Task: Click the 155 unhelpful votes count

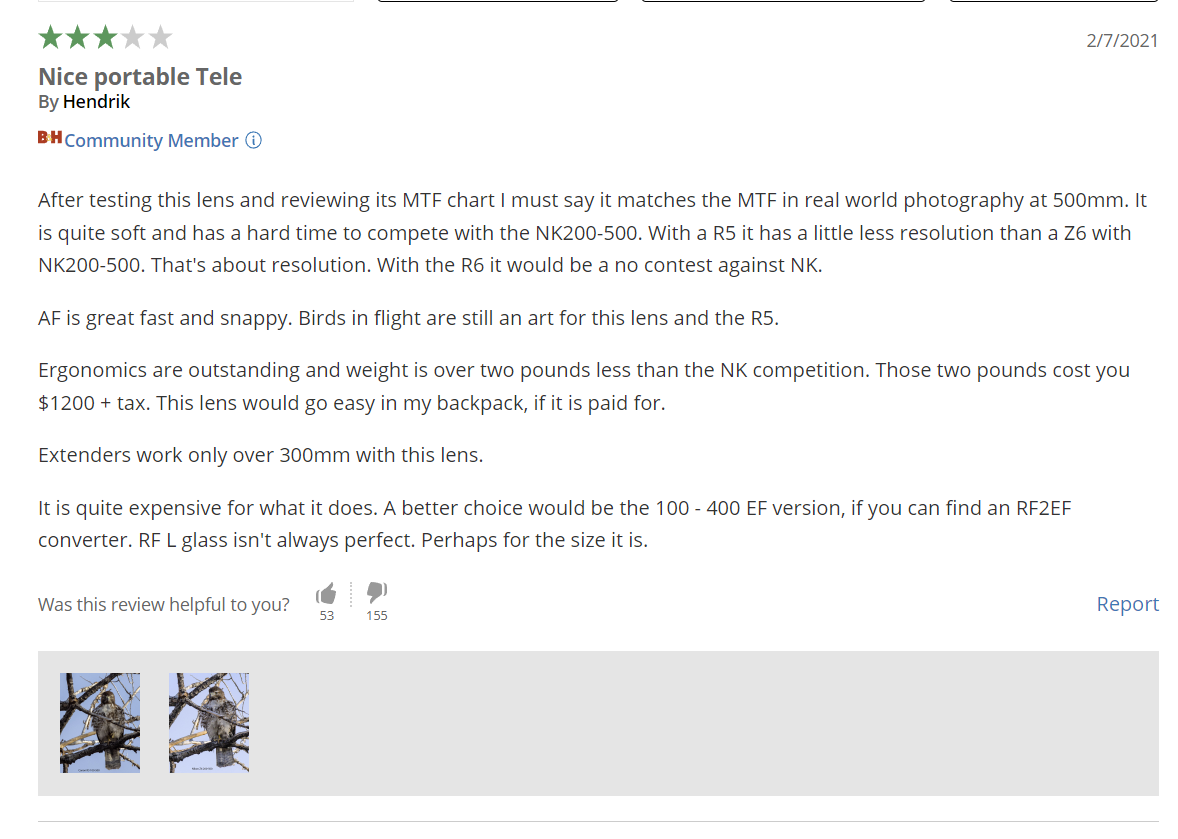Action: coord(376,615)
